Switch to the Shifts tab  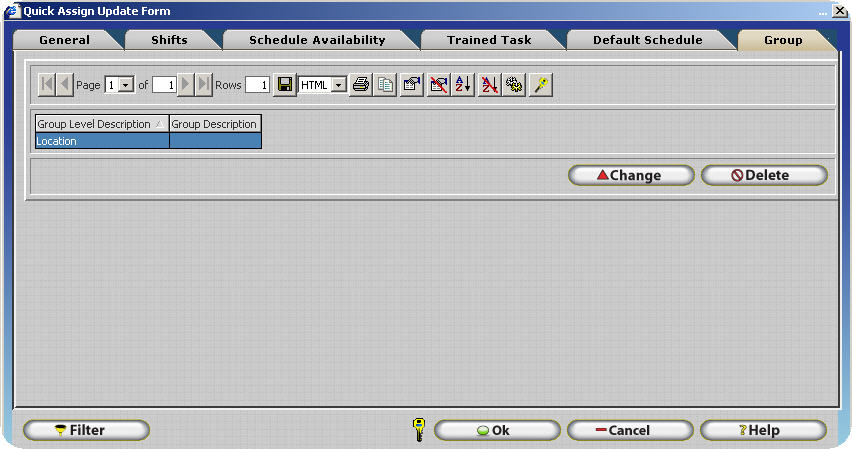[x=169, y=40]
